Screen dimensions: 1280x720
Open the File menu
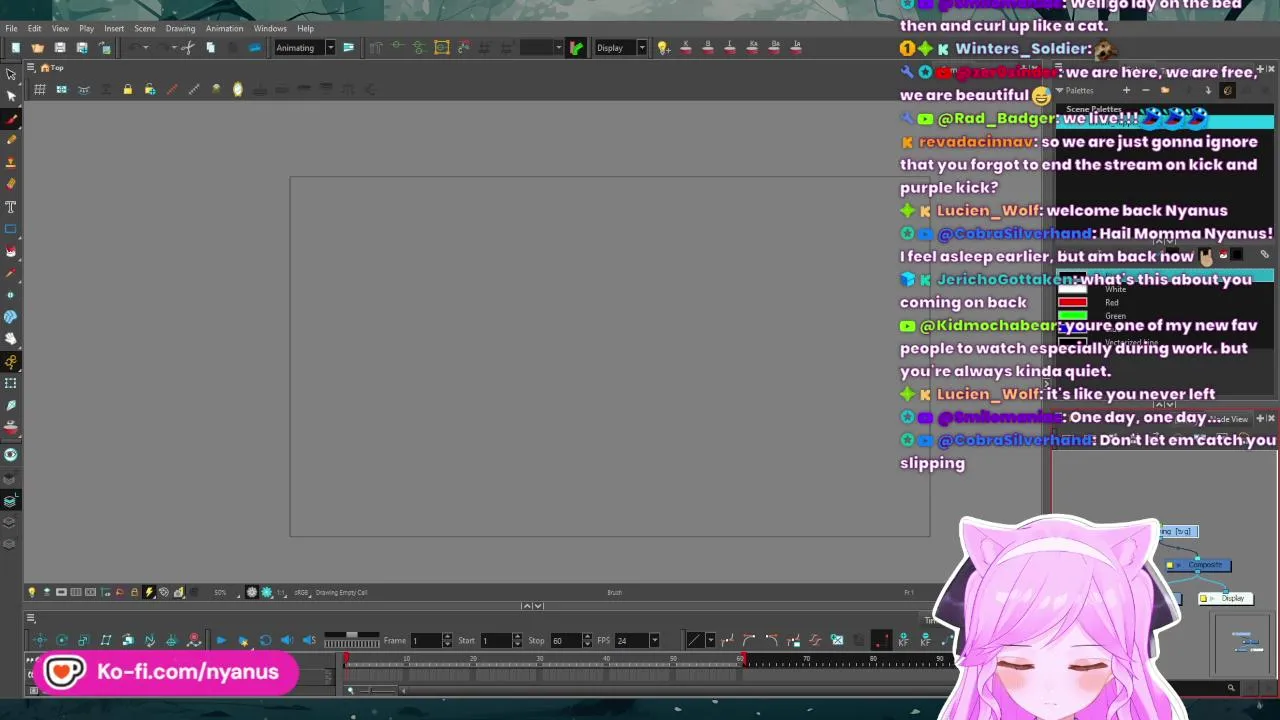[x=11, y=28]
